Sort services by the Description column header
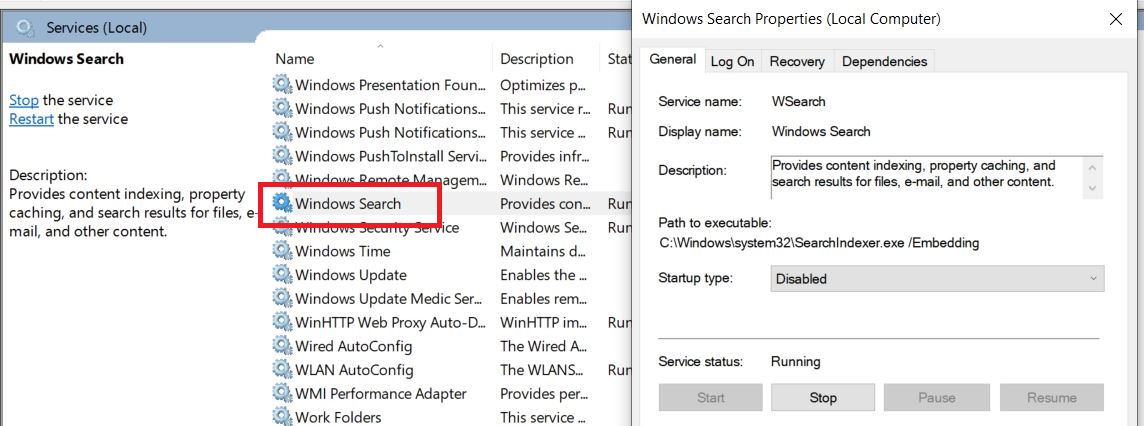 point(537,59)
